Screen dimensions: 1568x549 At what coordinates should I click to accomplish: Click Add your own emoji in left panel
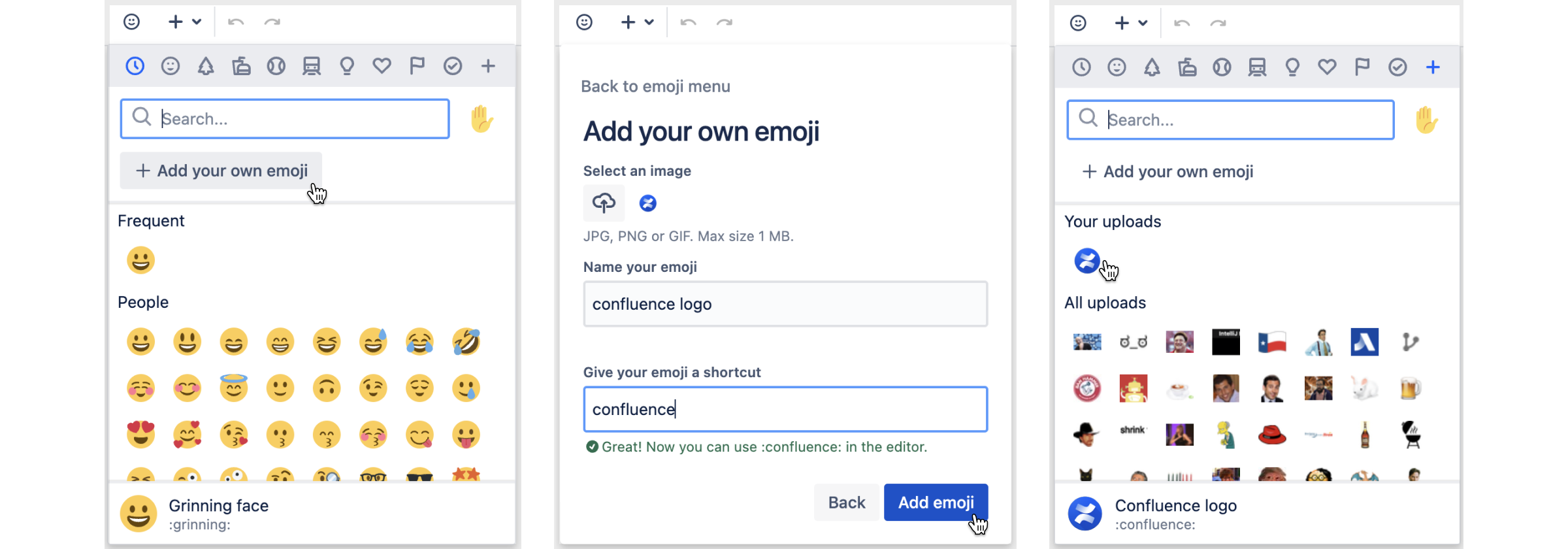coord(221,171)
